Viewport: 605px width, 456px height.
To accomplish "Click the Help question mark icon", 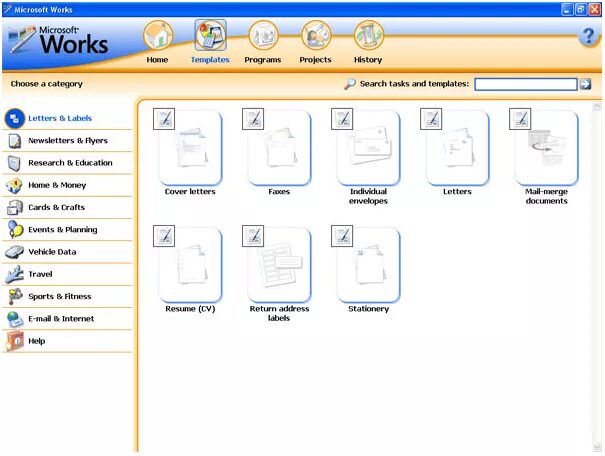I will (588, 37).
